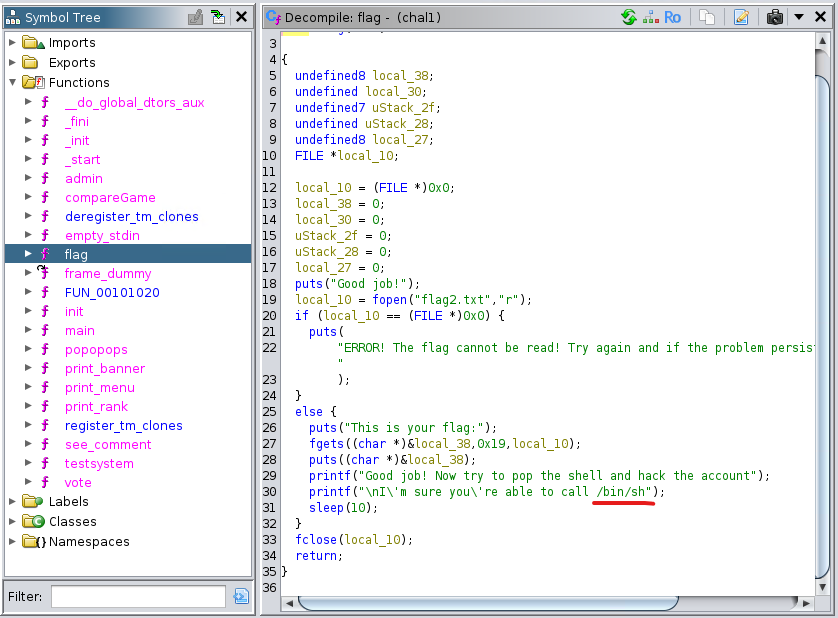Image resolution: width=838 pixels, height=618 pixels.
Task: Click the function icon beside empty_stdin
Action: click(45, 235)
